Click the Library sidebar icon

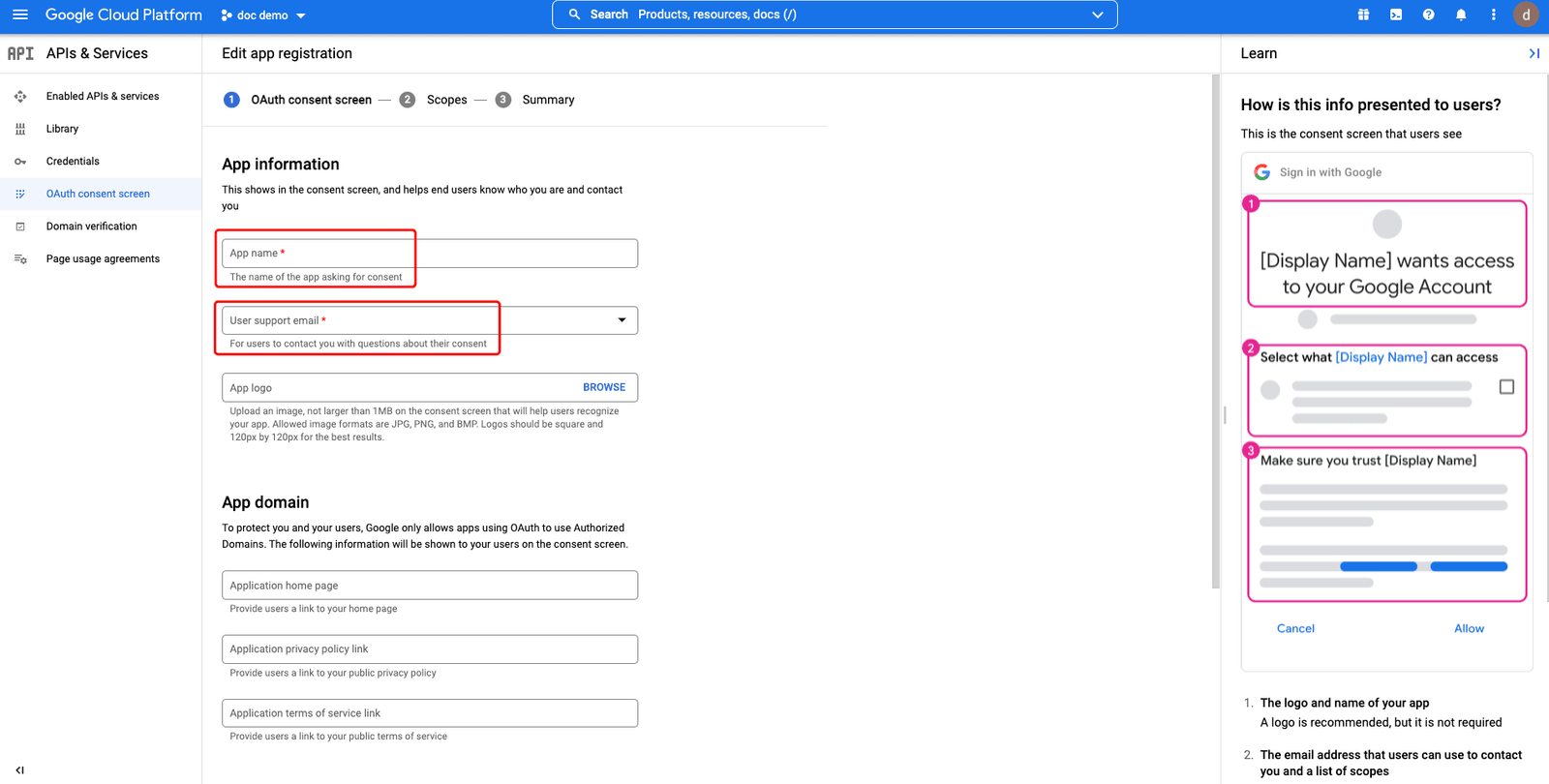(20, 129)
